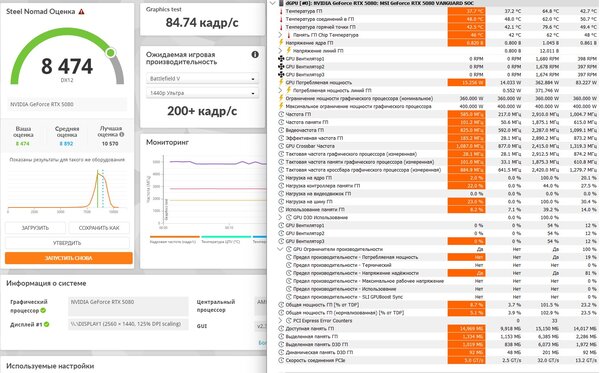Click clock icon of Нагрузка на ядро ГП
Viewport: 600px width, 373px height.
pos(281,178)
